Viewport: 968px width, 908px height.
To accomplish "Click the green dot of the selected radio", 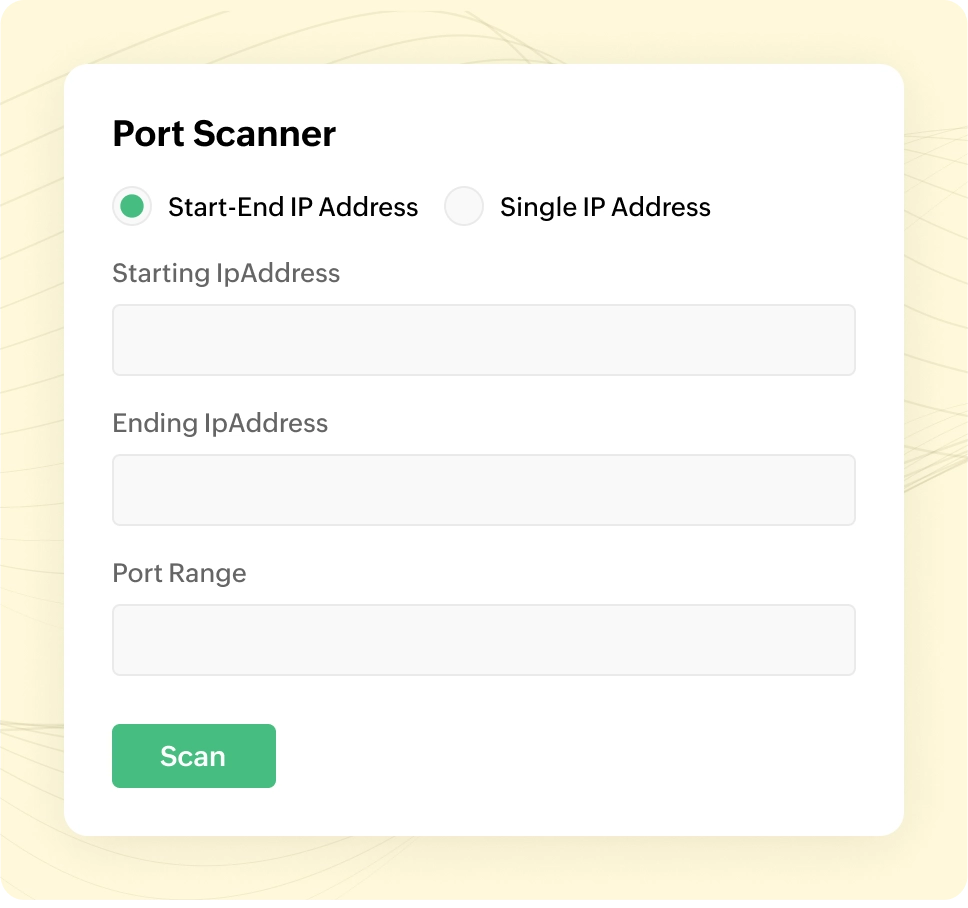I will (x=132, y=207).
